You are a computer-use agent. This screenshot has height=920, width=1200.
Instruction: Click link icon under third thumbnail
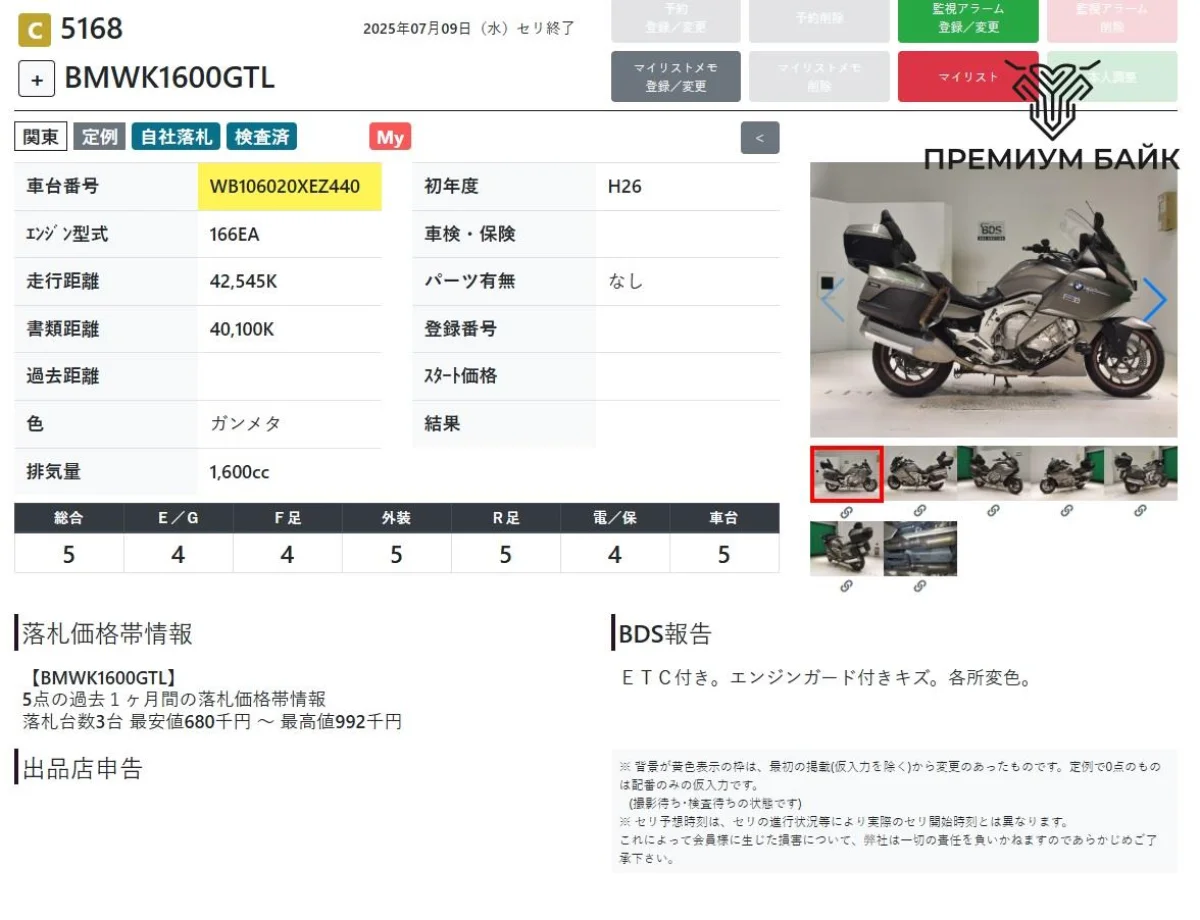993,511
